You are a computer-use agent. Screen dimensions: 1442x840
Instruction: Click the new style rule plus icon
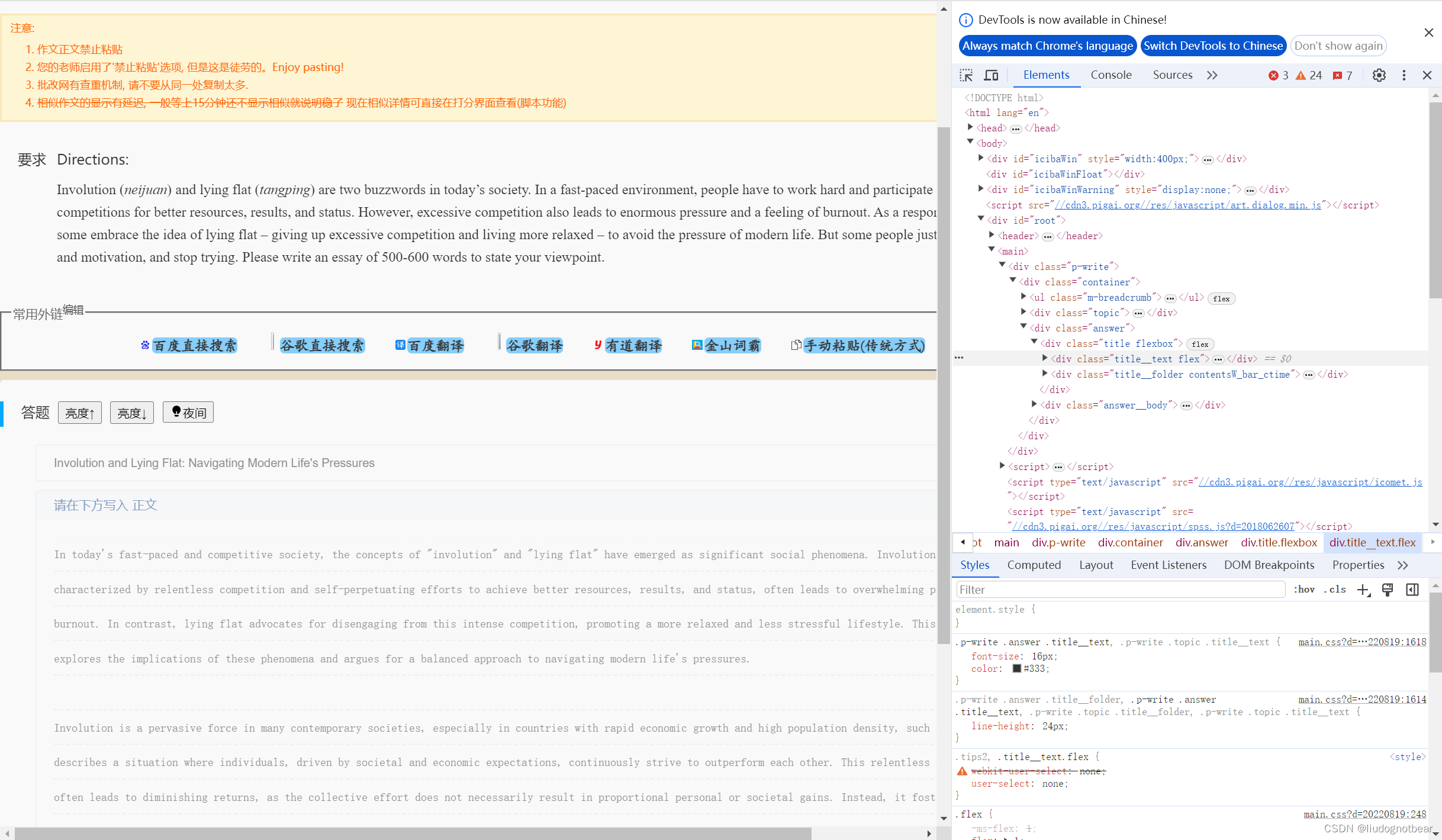click(1363, 590)
